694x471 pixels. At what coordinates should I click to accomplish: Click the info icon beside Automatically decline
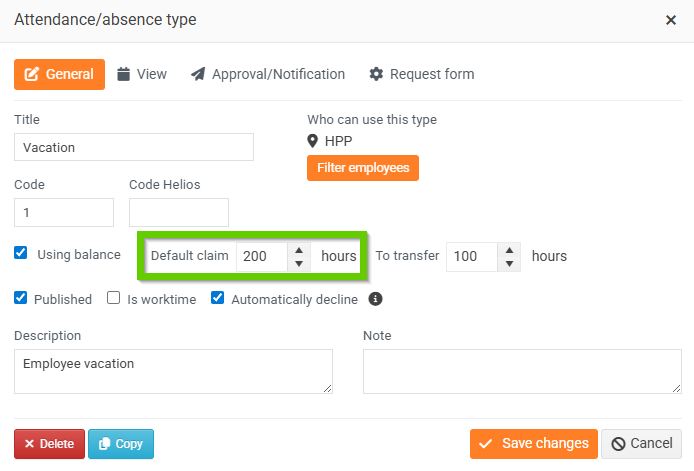376,299
